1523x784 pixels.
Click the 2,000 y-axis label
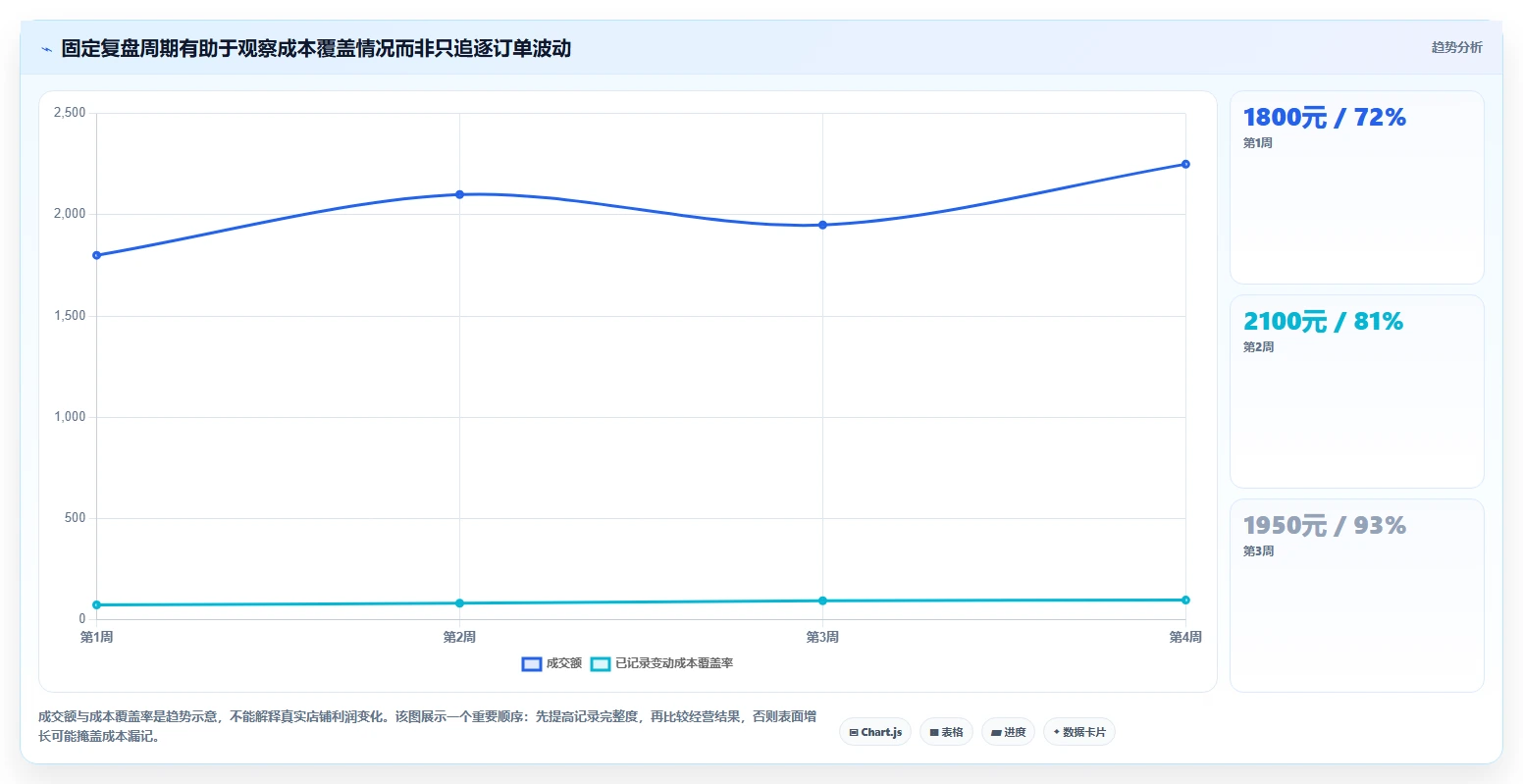(x=70, y=214)
